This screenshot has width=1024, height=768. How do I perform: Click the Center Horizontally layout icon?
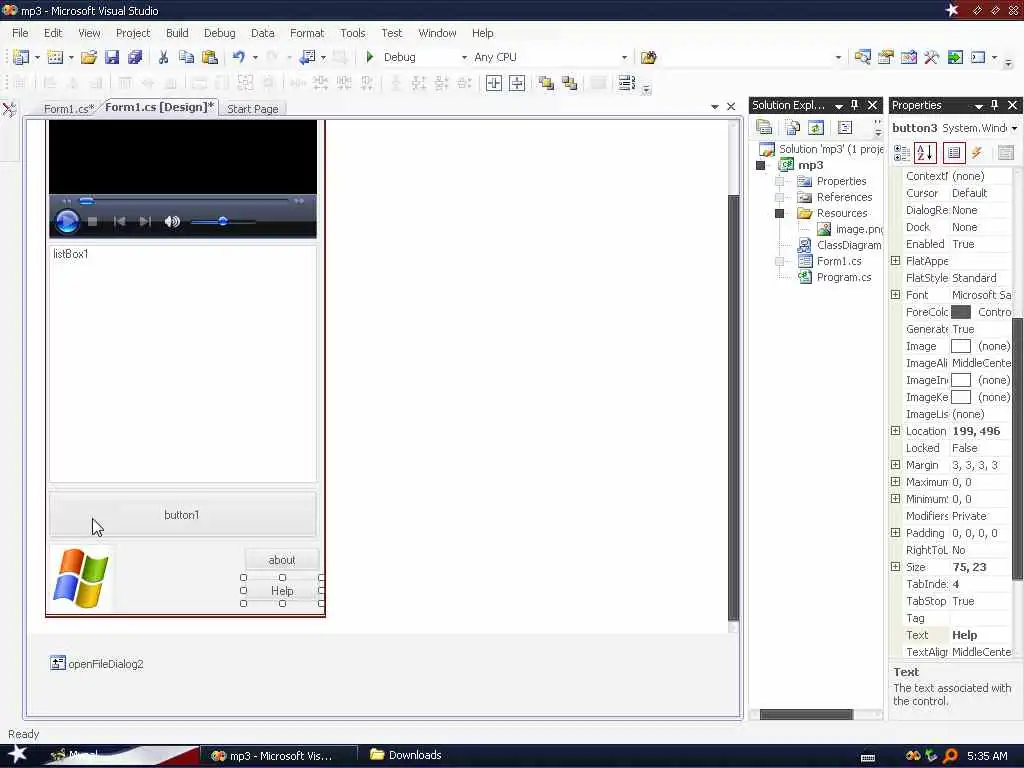(494, 83)
